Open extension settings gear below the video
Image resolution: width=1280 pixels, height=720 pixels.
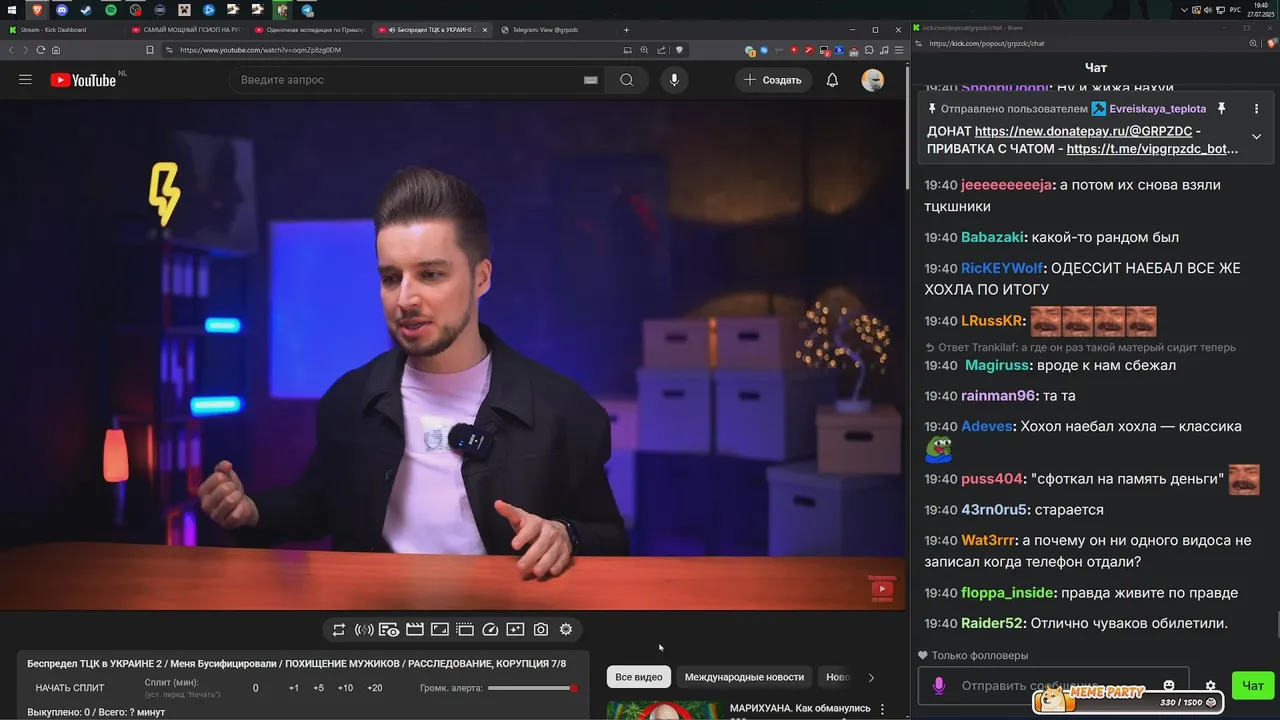pos(566,630)
